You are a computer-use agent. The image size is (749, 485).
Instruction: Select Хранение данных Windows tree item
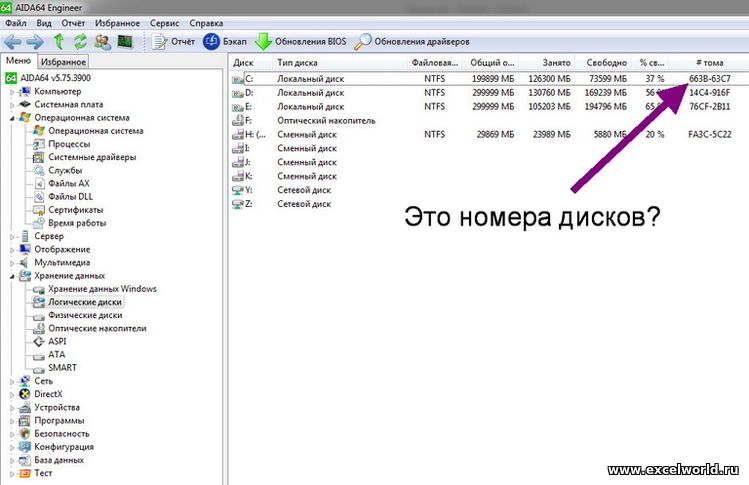(x=102, y=289)
